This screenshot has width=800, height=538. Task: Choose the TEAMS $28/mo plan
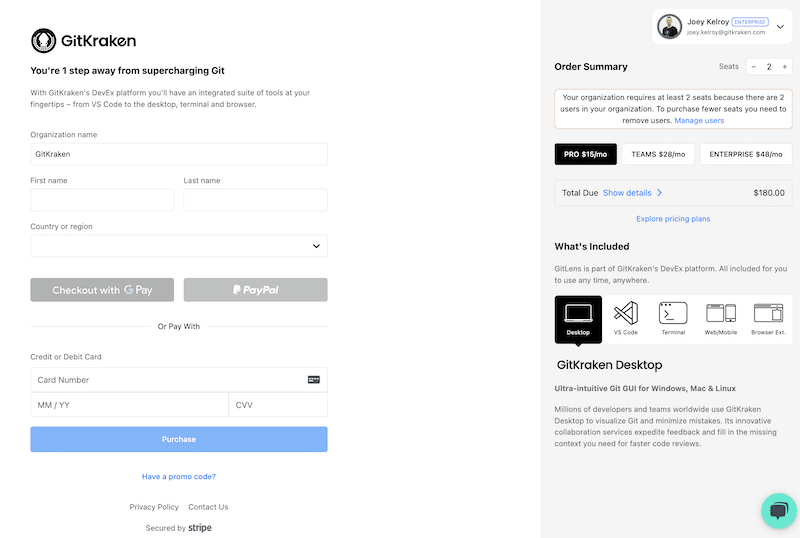658,154
